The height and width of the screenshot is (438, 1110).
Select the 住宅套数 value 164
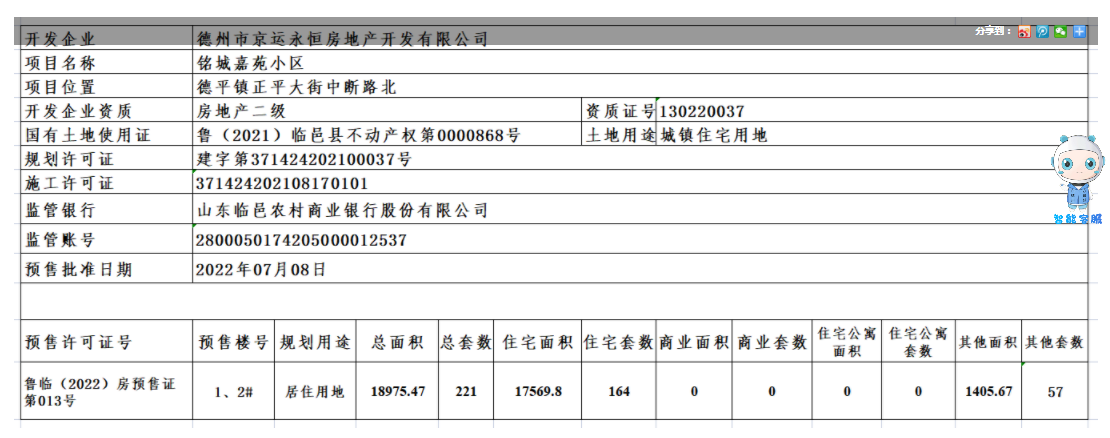click(x=618, y=392)
